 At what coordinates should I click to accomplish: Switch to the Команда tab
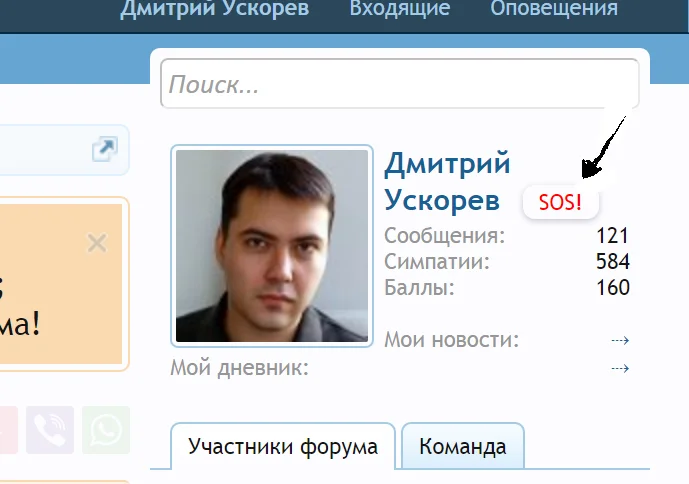pos(463,447)
